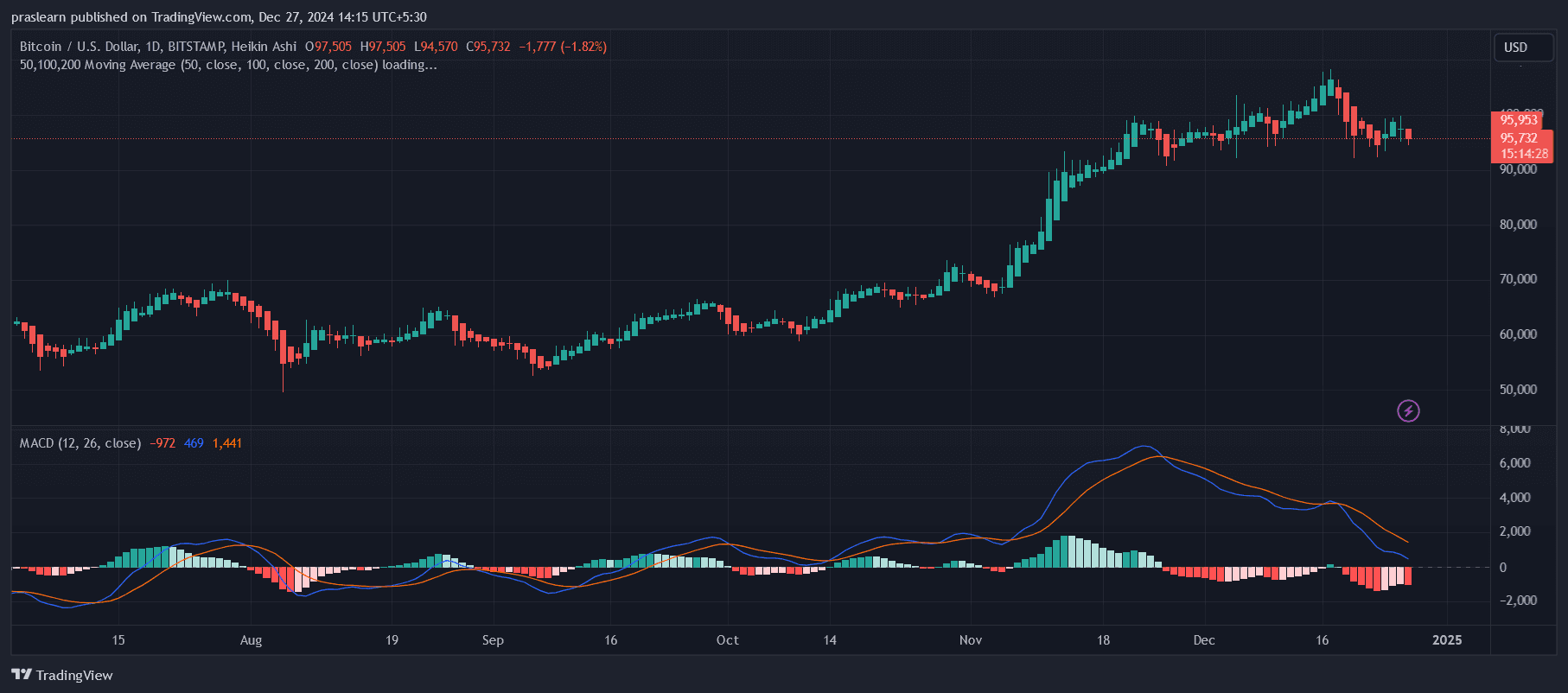Image resolution: width=1568 pixels, height=693 pixels.
Task: Click the 2,000 MACD axis value
Action: coord(1514,531)
